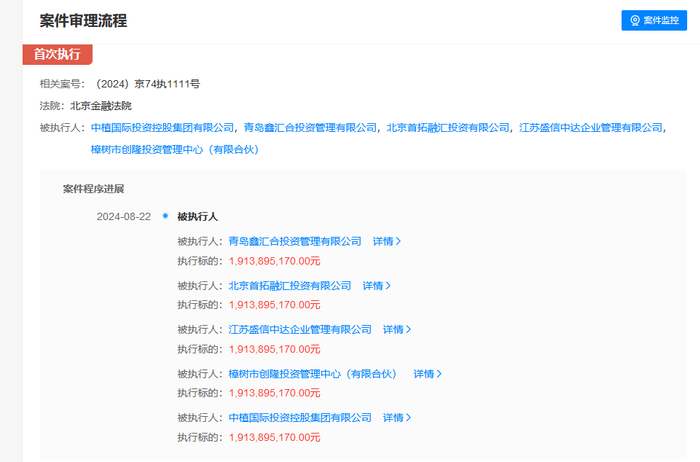Open 青岛鑫汇合投资管理有限公司 in progress list
This screenshot has height=462, width=700.
tap(295, 241)
